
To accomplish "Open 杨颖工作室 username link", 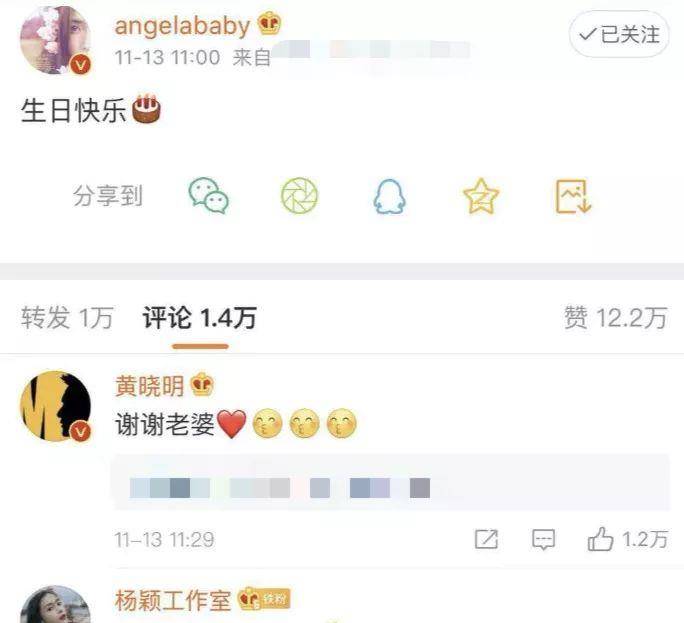I will tap(173, 600).
